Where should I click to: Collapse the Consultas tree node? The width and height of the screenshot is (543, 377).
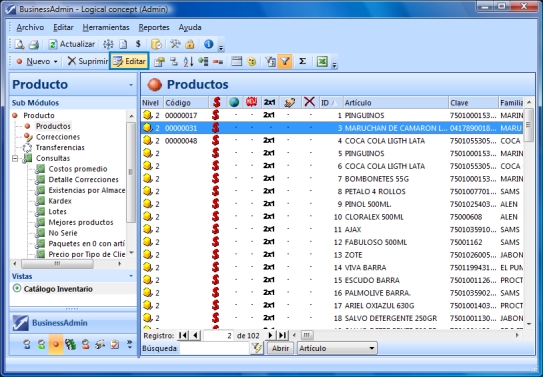pyautogui.click(x=15, y=159)
